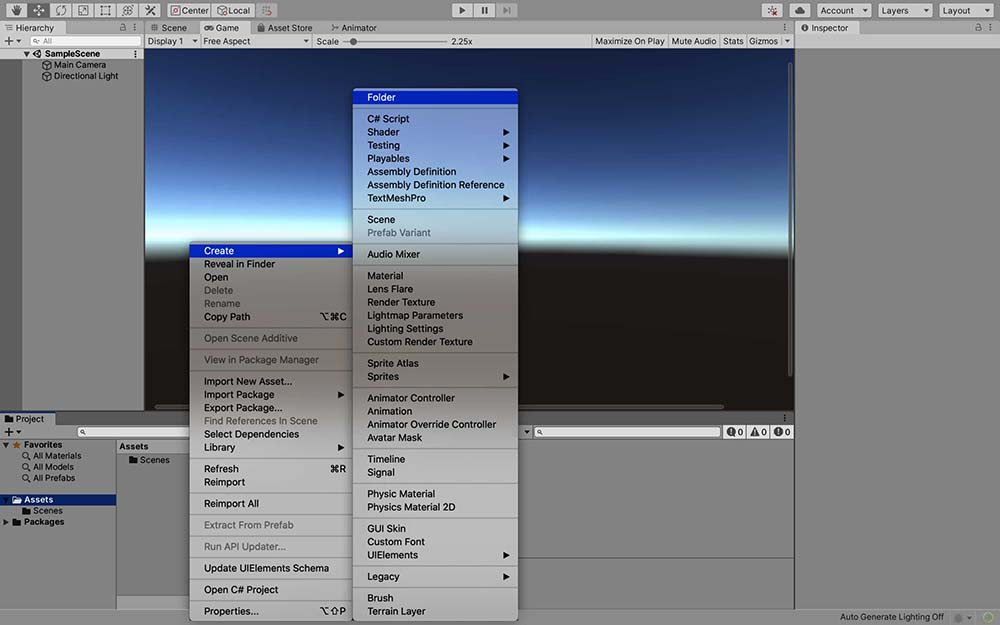Open the Free Aspect dropdown

(254, 41)
